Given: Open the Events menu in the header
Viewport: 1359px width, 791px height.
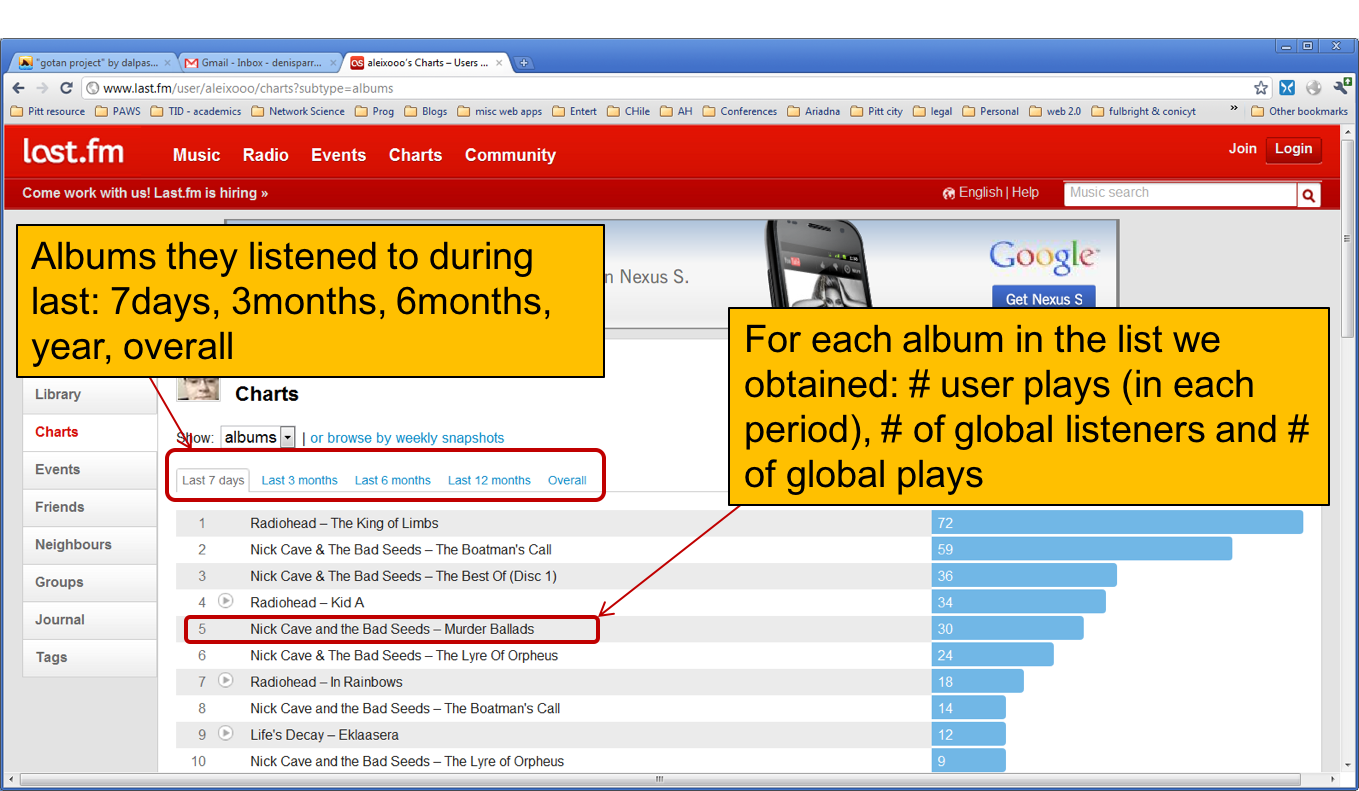Looking at the screenshot, I should 338,155.
